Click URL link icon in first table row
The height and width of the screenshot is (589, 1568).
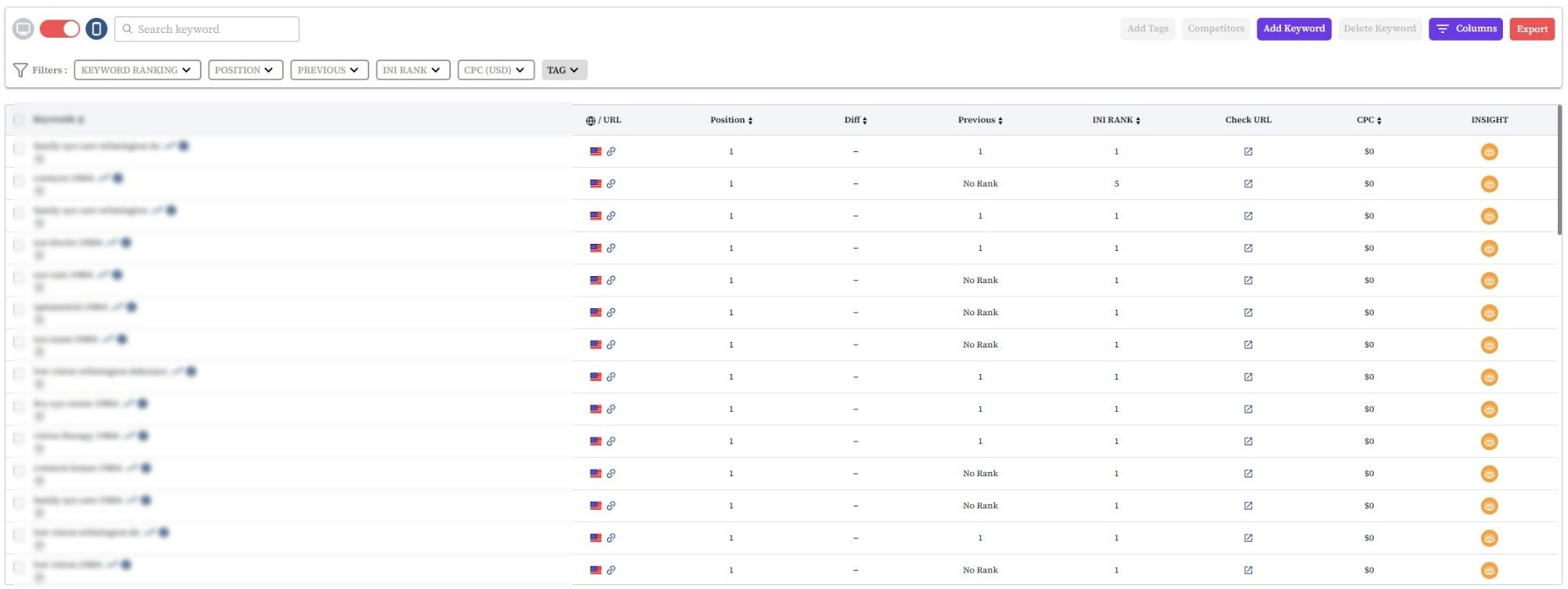(x=611, y=152)
